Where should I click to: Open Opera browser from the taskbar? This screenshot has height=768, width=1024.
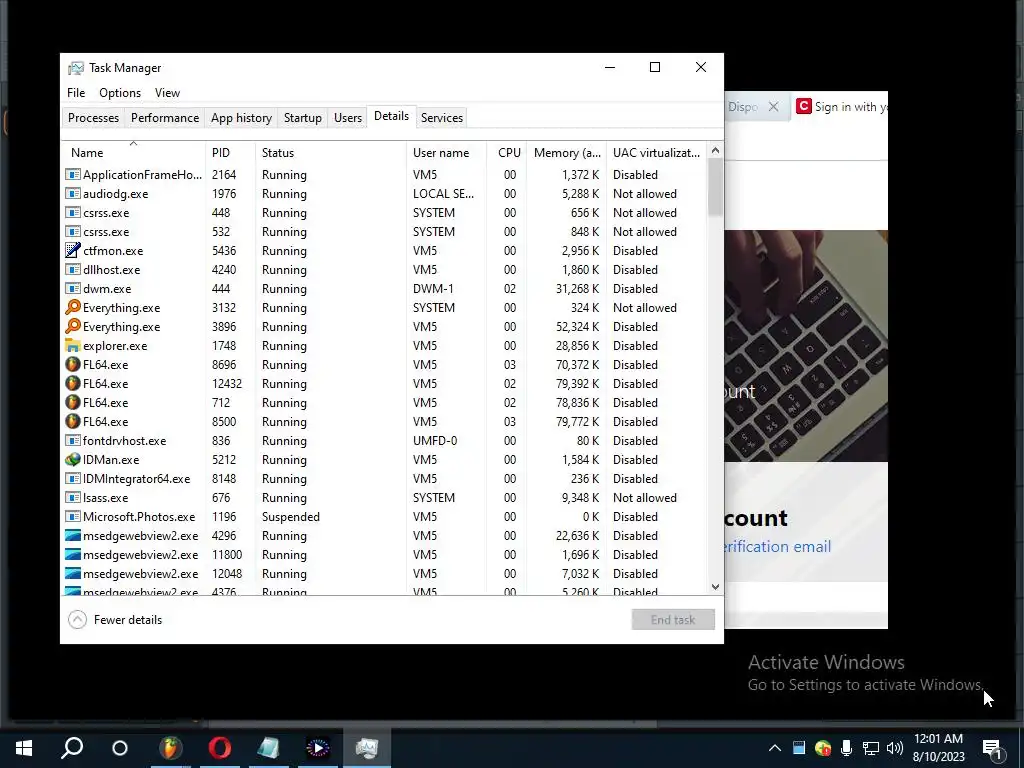219,748
